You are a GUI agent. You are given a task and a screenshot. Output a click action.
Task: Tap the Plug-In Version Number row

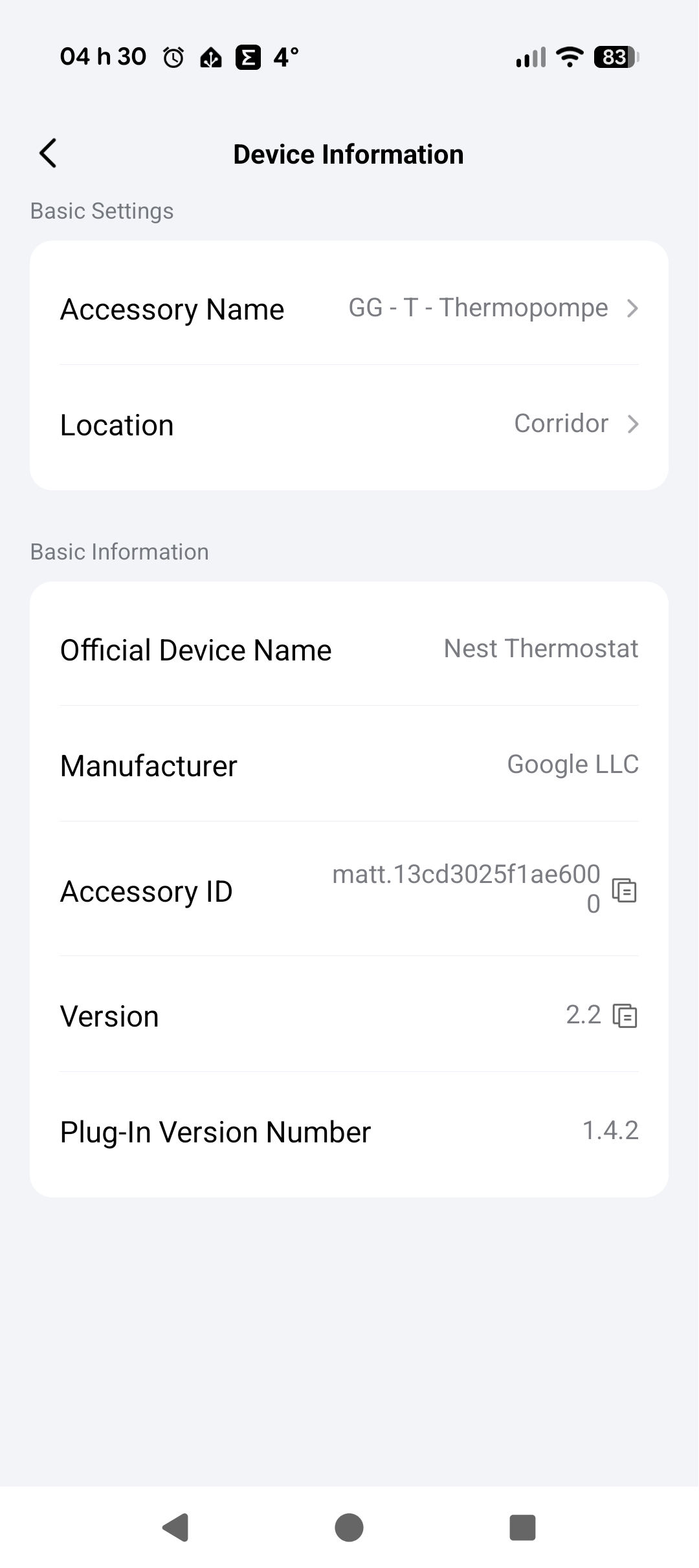pos(349,1131)
